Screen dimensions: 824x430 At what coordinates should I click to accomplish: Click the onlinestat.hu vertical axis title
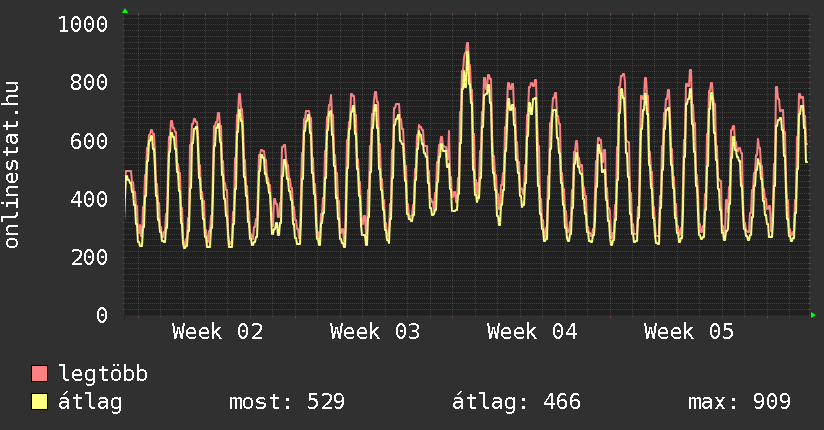(x=13, y=166)
